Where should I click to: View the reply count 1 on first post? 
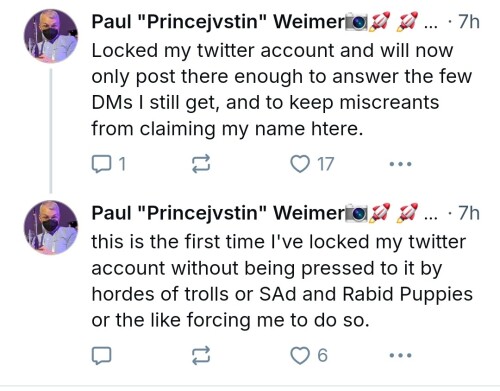pyautogui.click(x=122, y=164)
